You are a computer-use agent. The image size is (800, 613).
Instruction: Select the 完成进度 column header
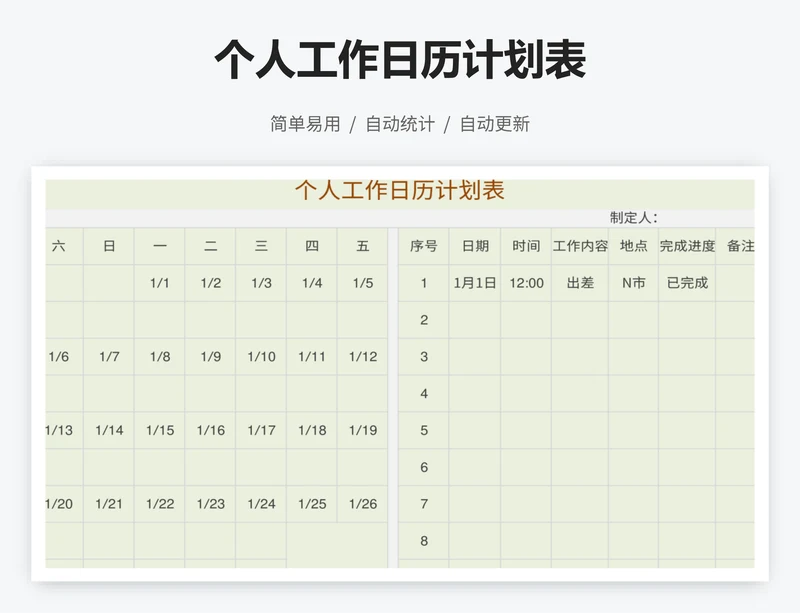[687, 246]
